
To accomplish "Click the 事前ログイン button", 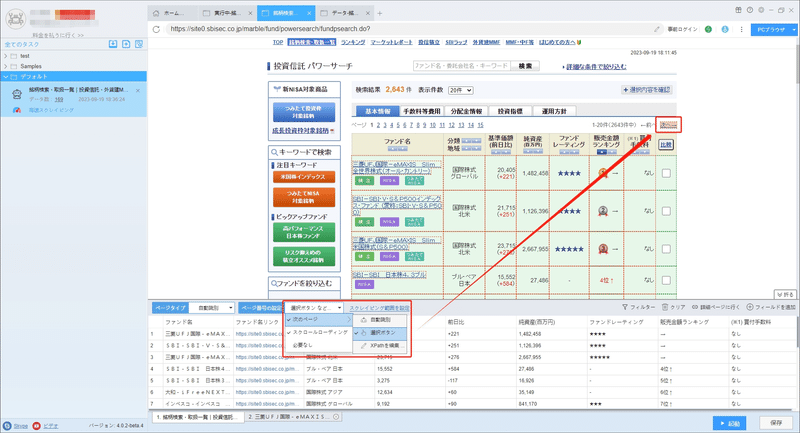I will coord(682,29).
